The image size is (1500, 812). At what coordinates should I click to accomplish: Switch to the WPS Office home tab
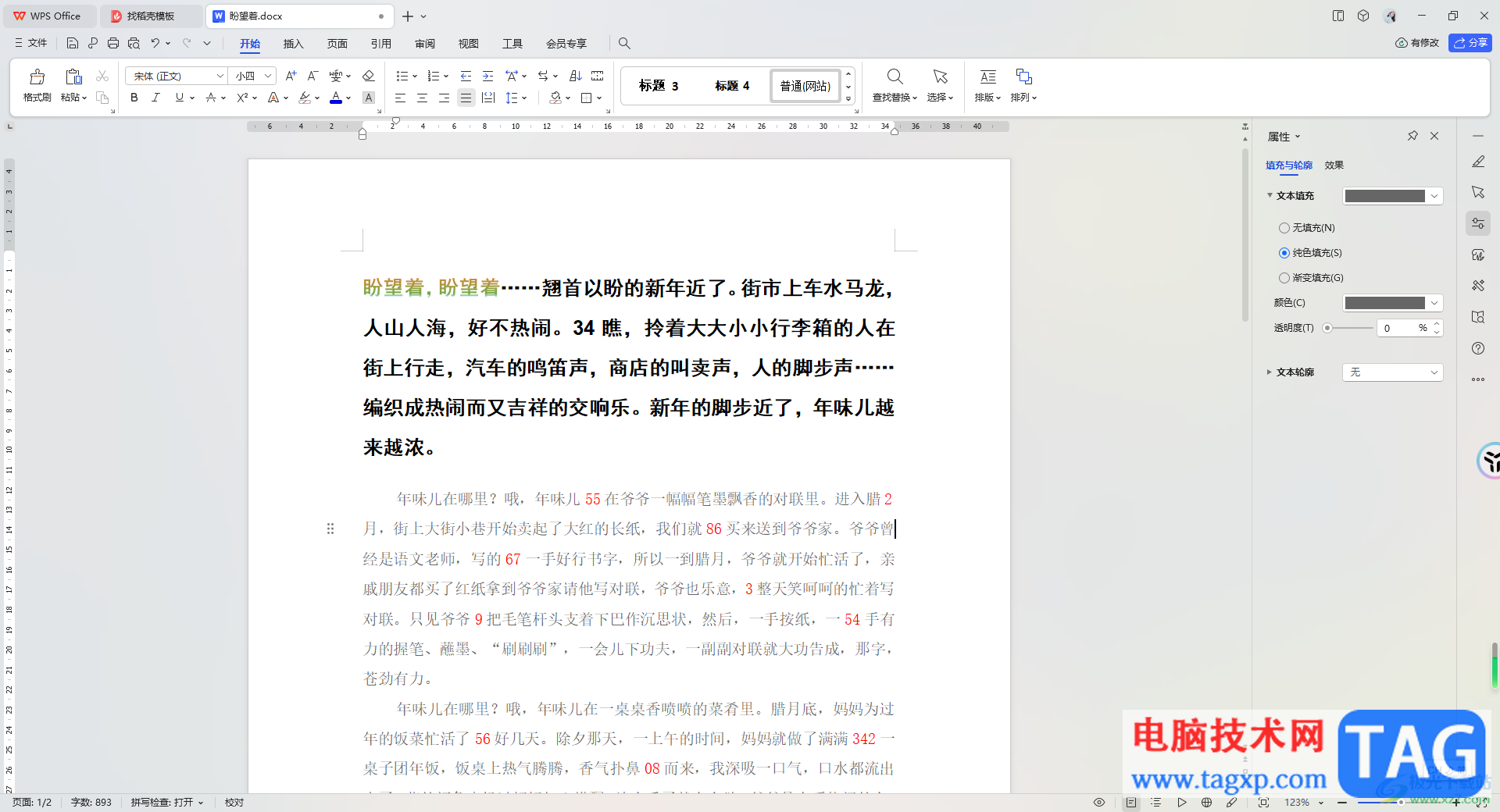[48, 16]
